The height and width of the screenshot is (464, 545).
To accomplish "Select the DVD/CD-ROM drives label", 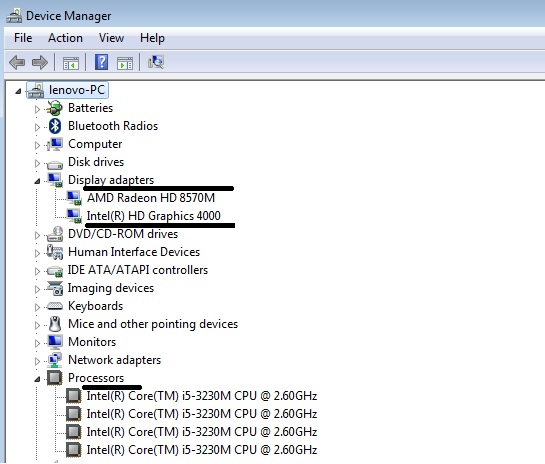I will pos(123,234).
